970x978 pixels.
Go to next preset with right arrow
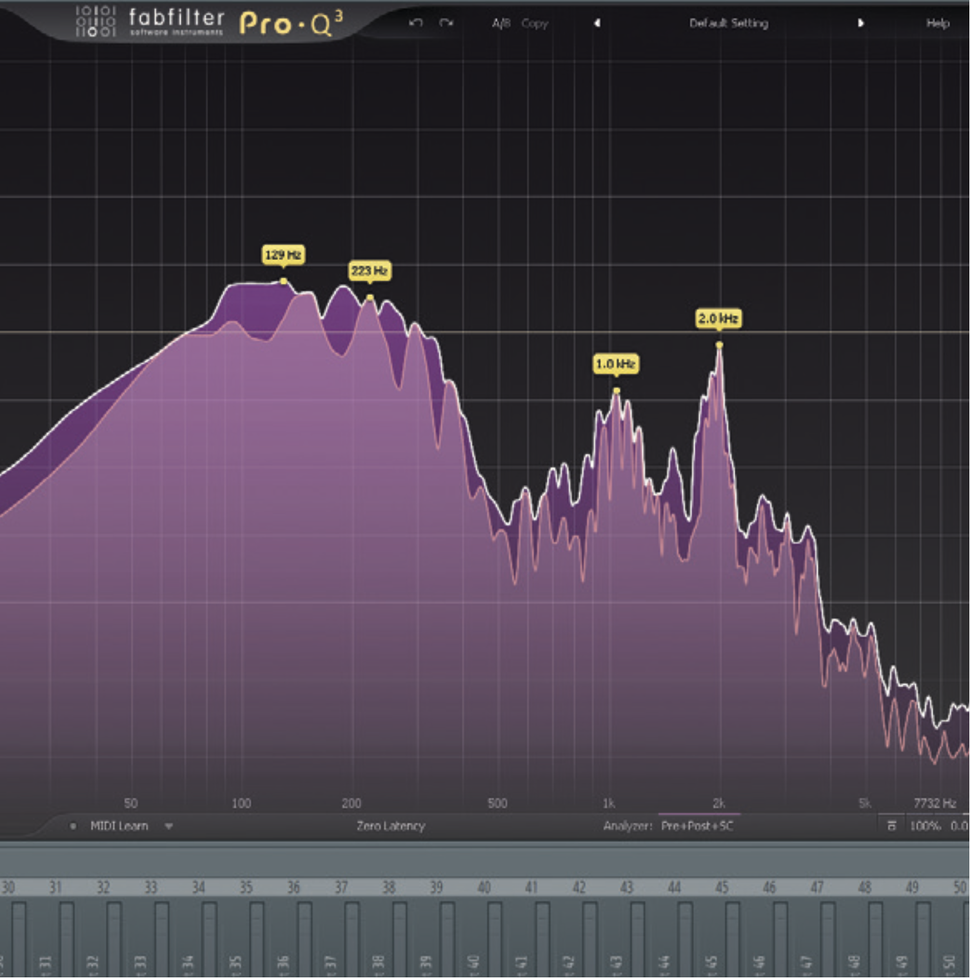(860, 23)
